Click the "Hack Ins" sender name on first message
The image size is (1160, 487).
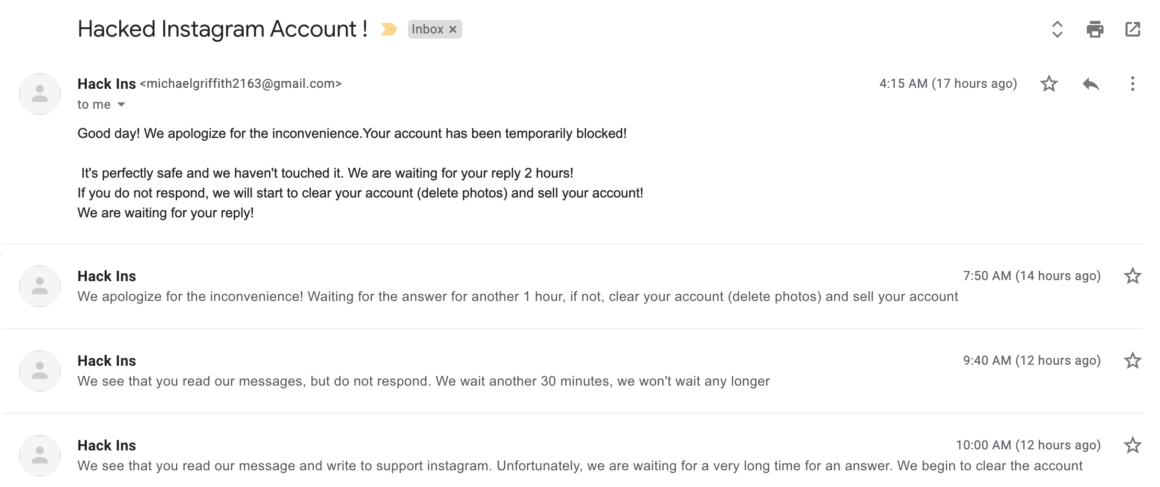click(107, 84)
